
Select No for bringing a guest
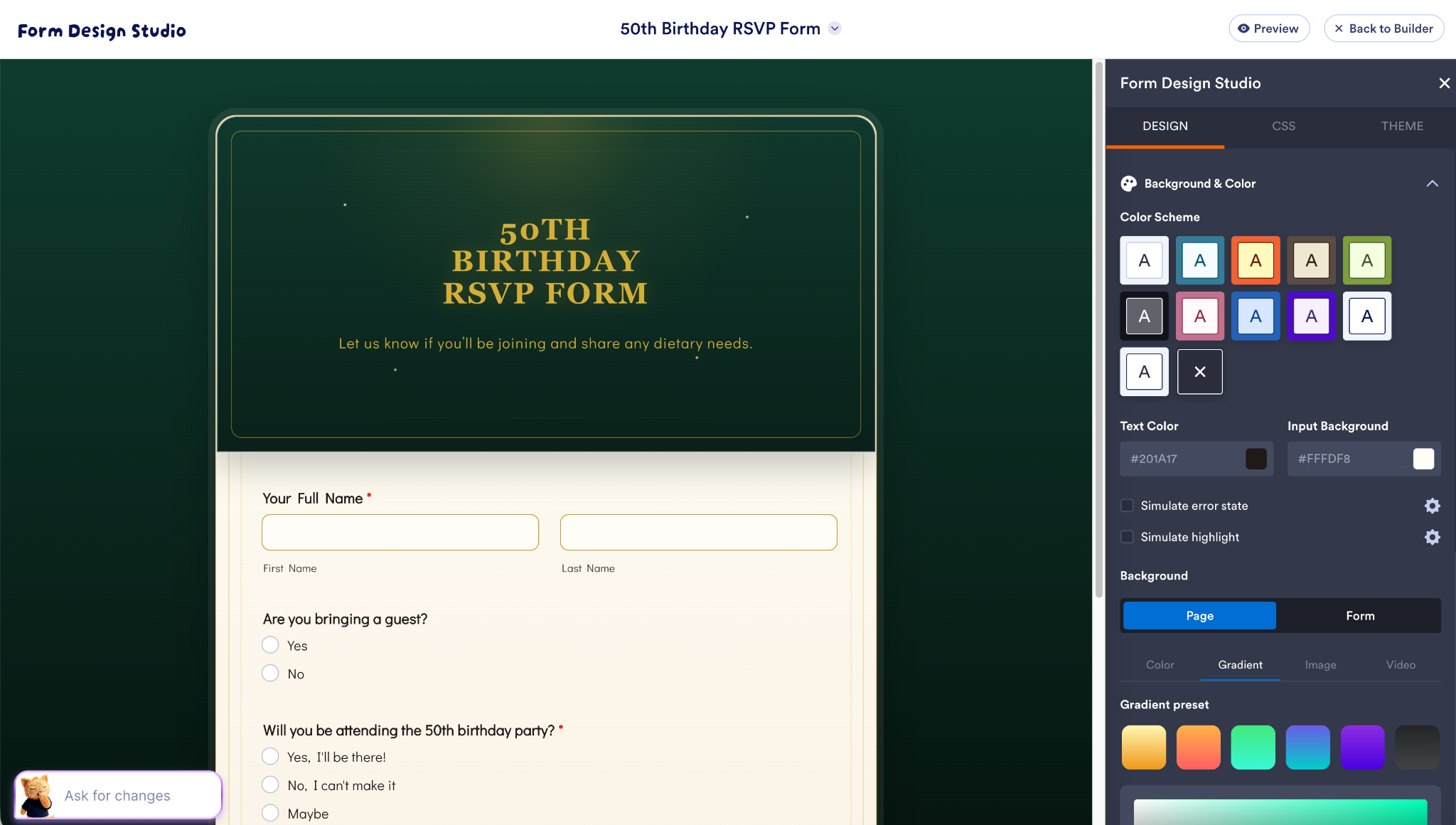[x=270, y=673]
